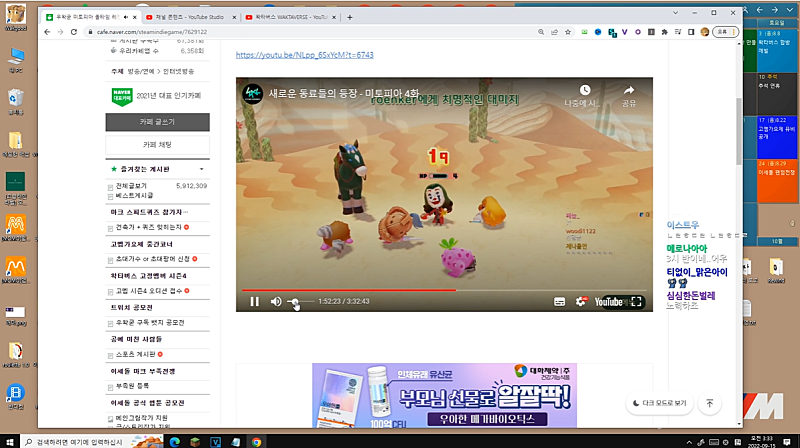Pause the YouTube video
The image size is (800, 448).
click(x=255, y=302)
